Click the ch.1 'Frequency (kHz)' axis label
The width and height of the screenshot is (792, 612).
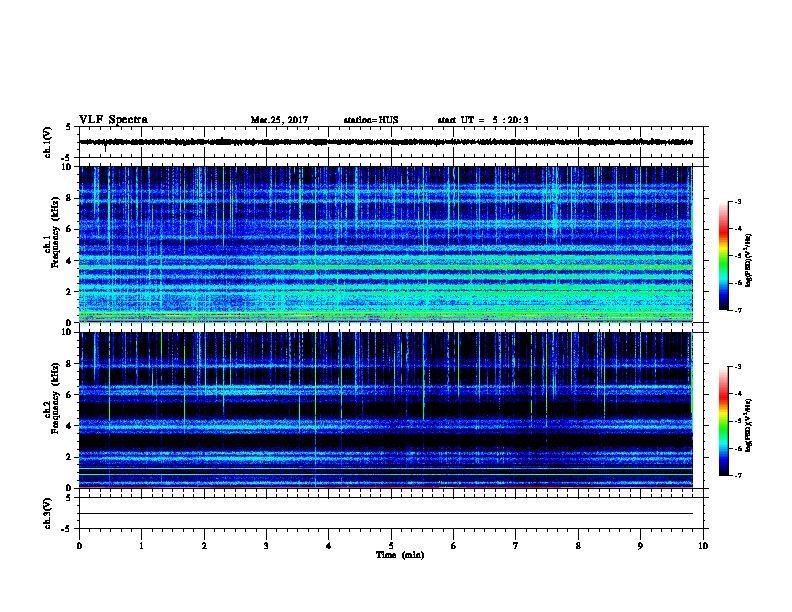click(55, 232)
